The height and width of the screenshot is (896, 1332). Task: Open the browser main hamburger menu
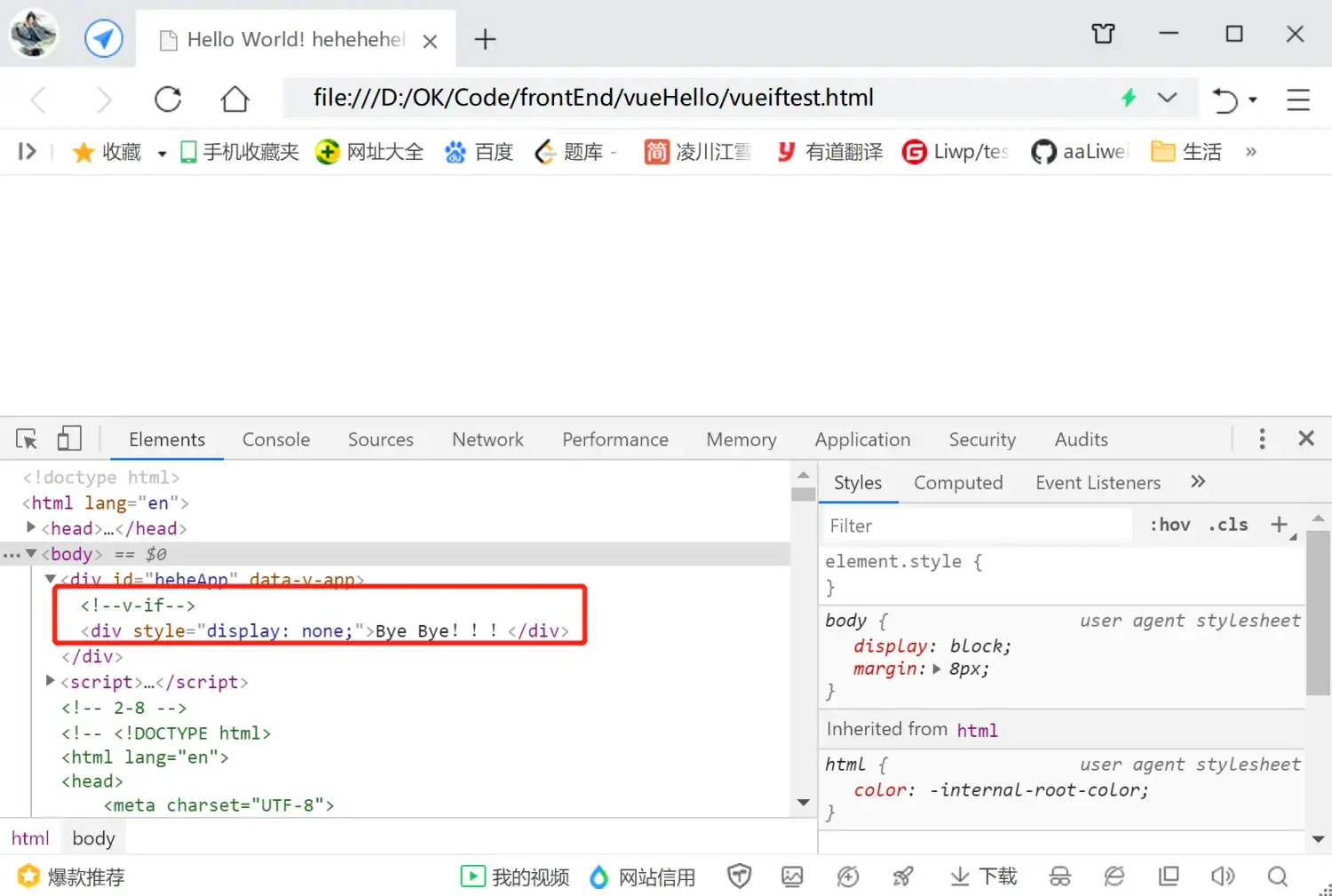point(1298,99)
